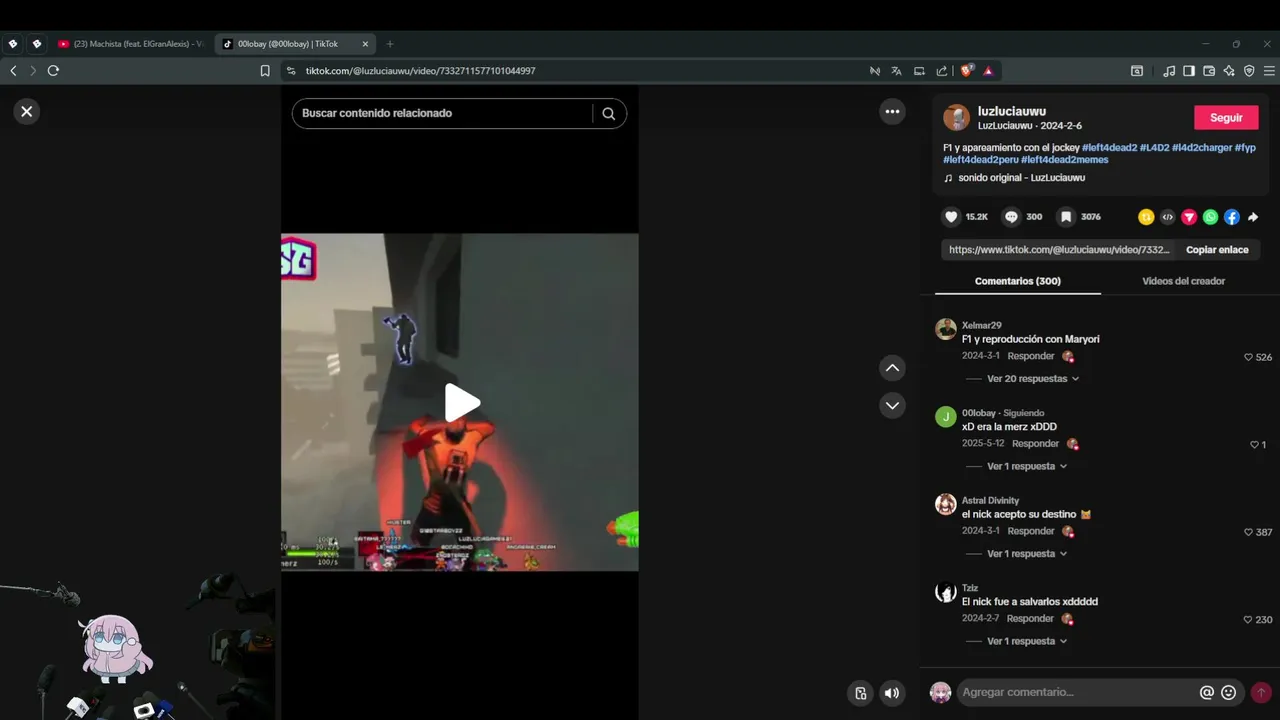Reload the page

click(53, 71)
